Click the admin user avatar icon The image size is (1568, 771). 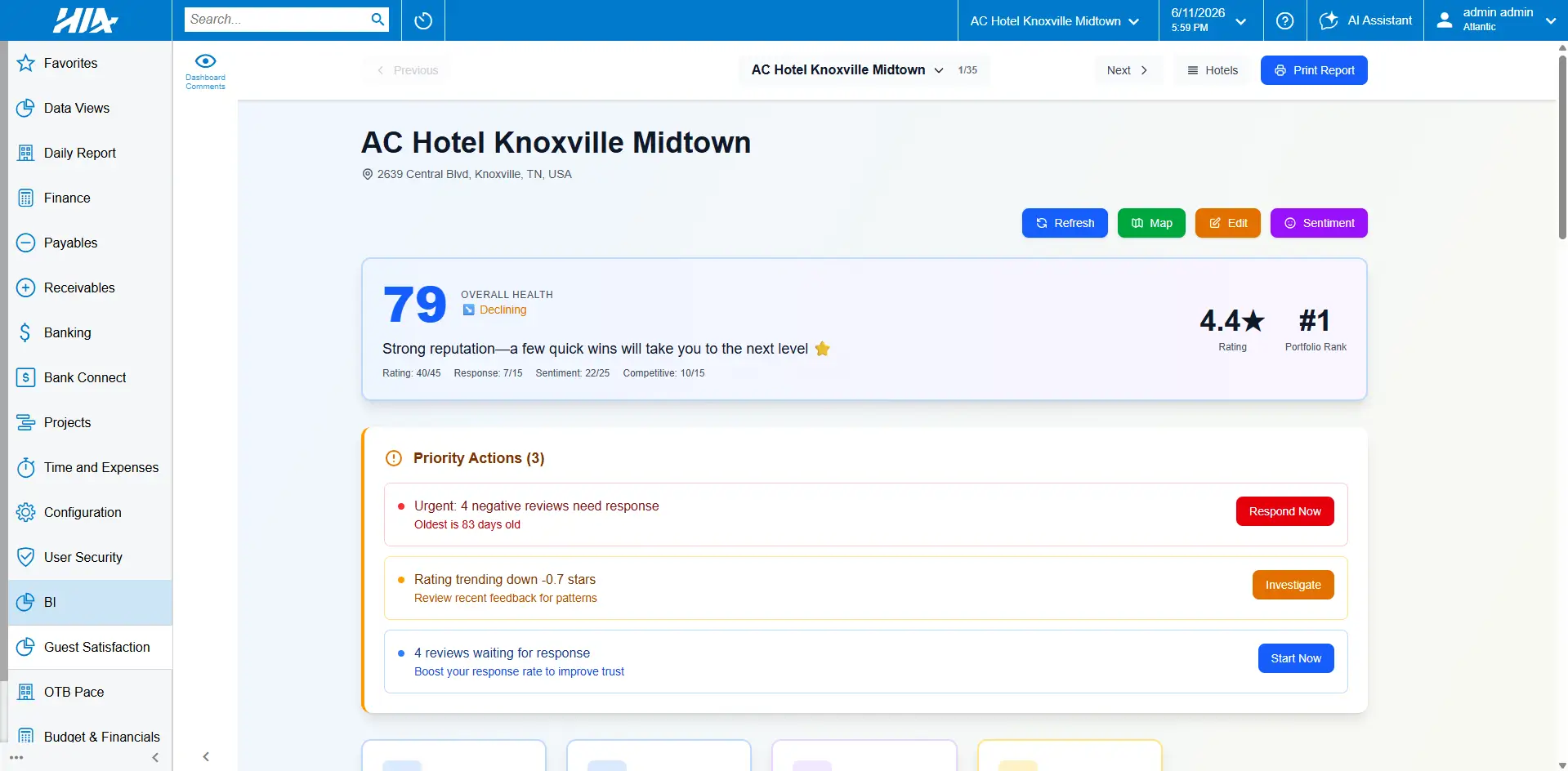[1445, 20]
